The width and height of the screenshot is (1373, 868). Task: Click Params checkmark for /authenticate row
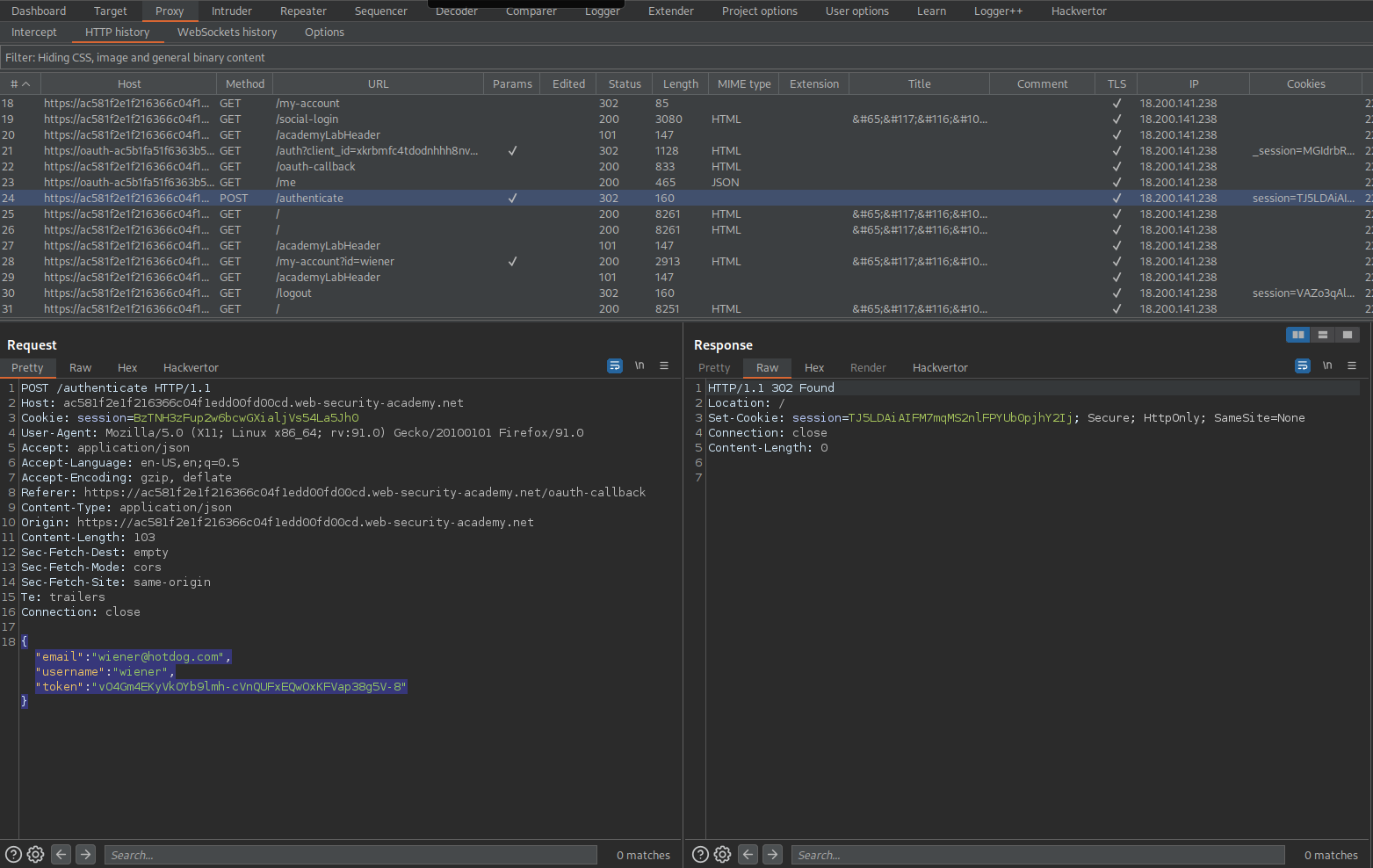pos(512,199)
